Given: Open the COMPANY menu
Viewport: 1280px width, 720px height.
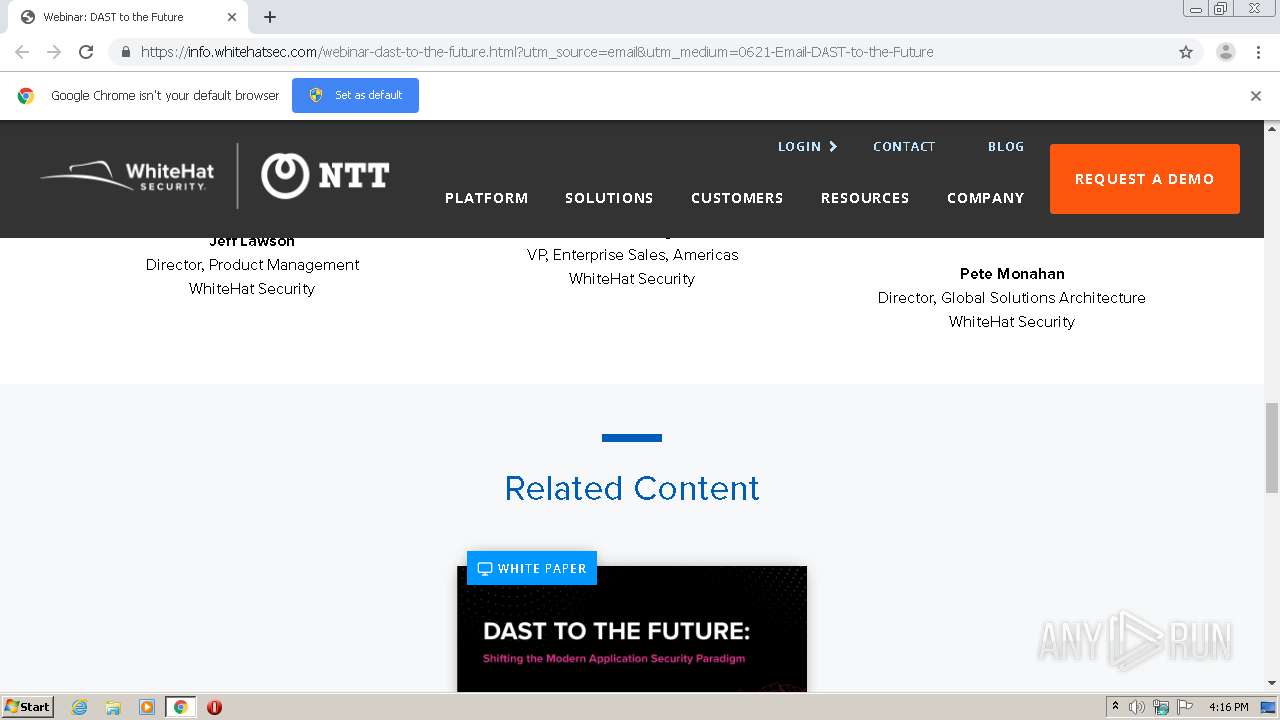Looking at the screenshot, I should pos(986,198).
